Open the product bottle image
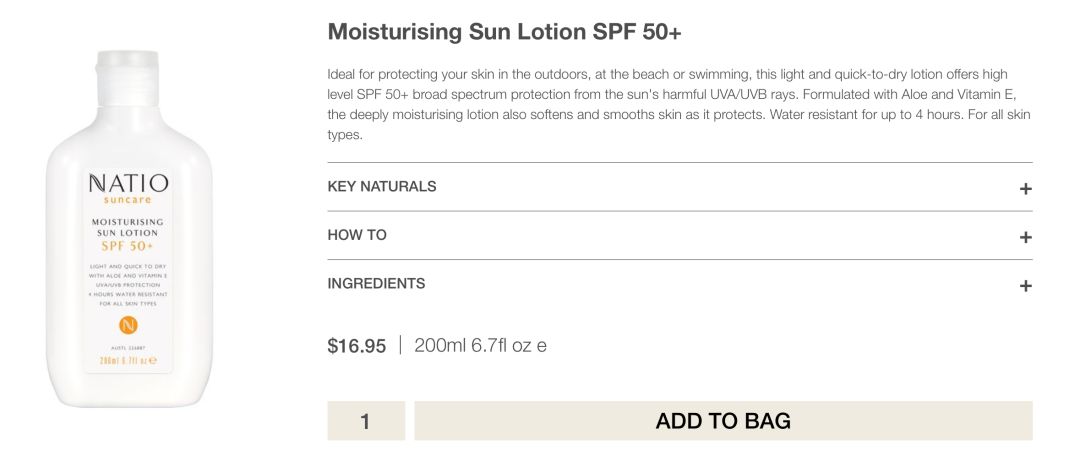Viewport: 1080px width, 467px height. tap(129, 228)
